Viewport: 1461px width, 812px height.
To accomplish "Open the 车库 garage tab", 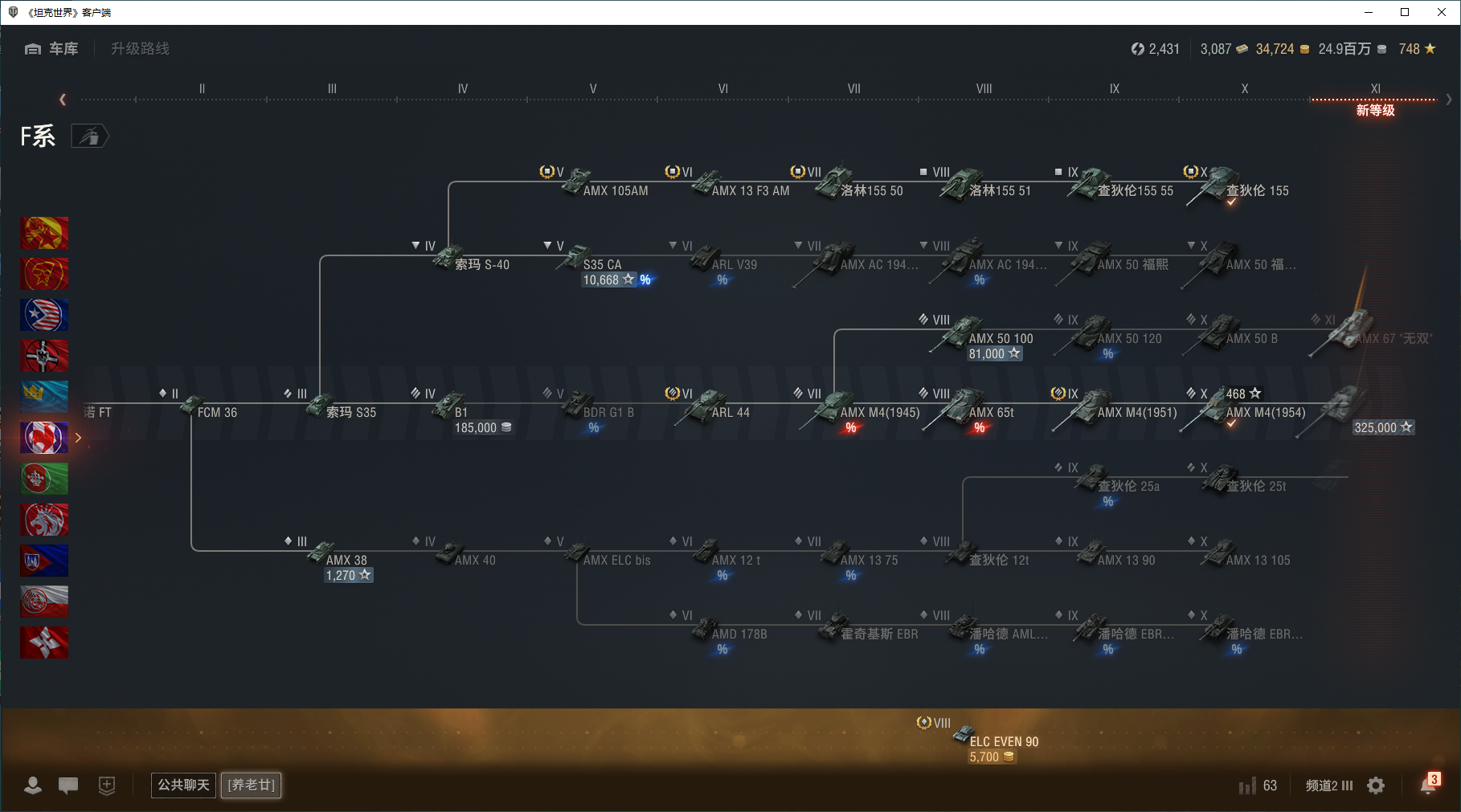I will (x=51, y=49).
